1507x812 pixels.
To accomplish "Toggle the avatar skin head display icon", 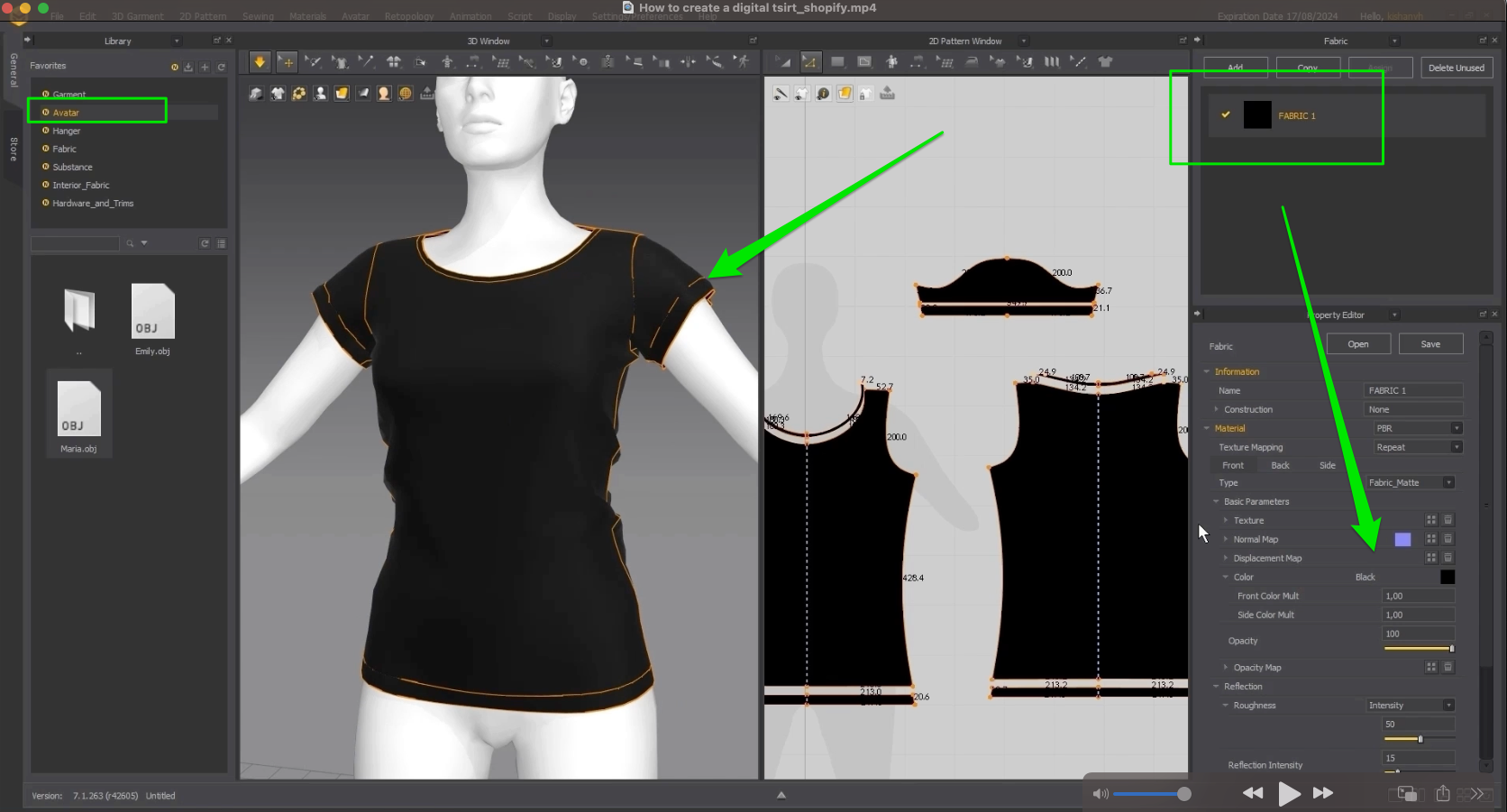I will (x=384, y=94).
